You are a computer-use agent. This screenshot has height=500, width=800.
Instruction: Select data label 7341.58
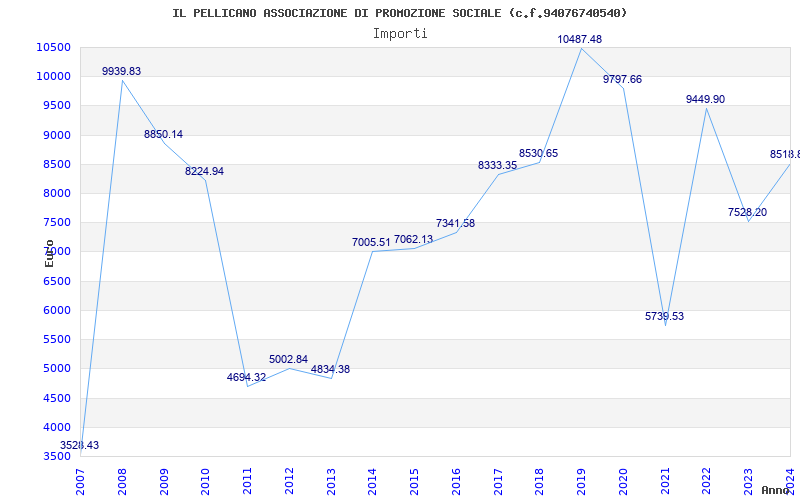point(455,223)
